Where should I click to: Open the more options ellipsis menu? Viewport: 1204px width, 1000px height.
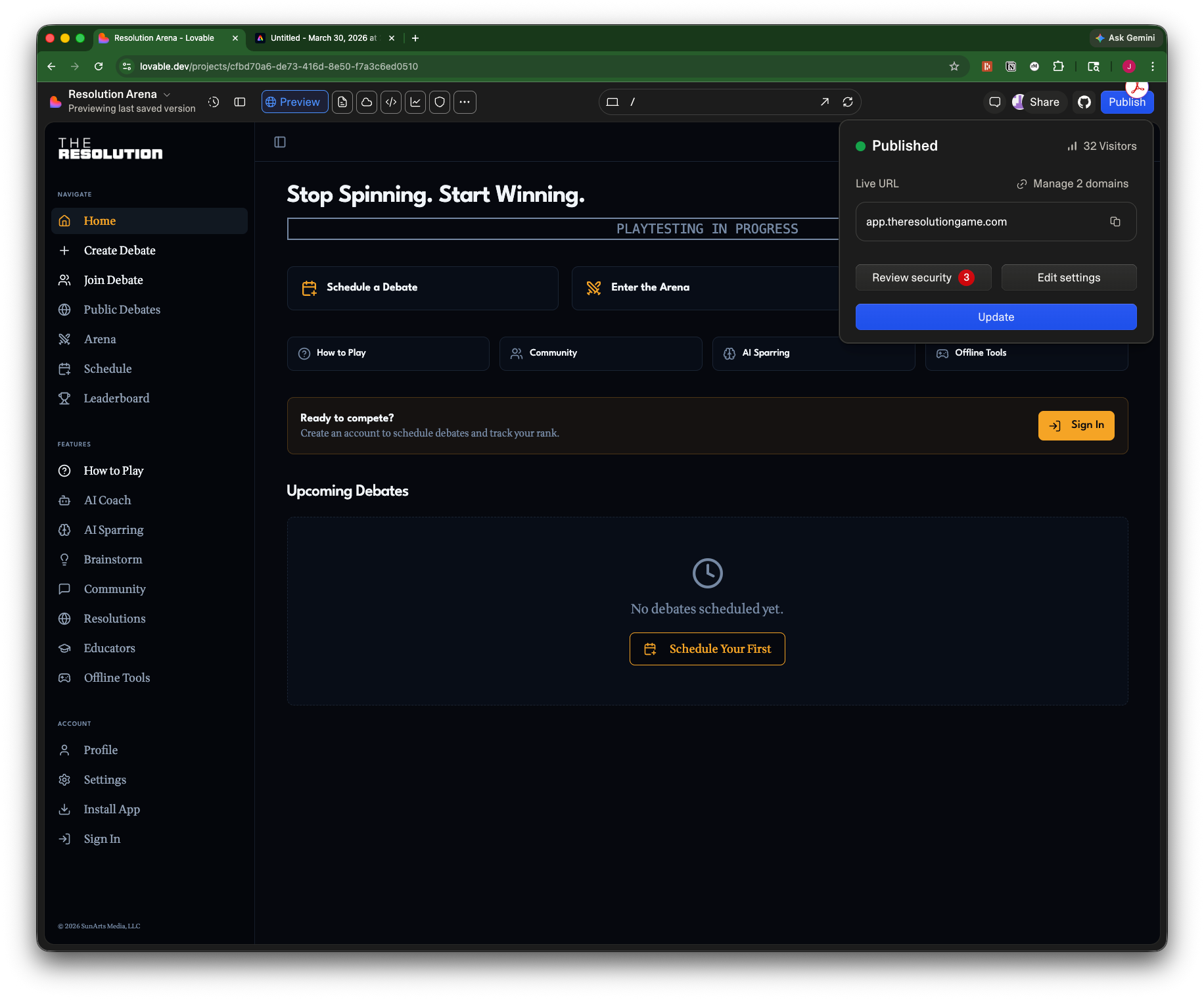click(x=465, y=102)
